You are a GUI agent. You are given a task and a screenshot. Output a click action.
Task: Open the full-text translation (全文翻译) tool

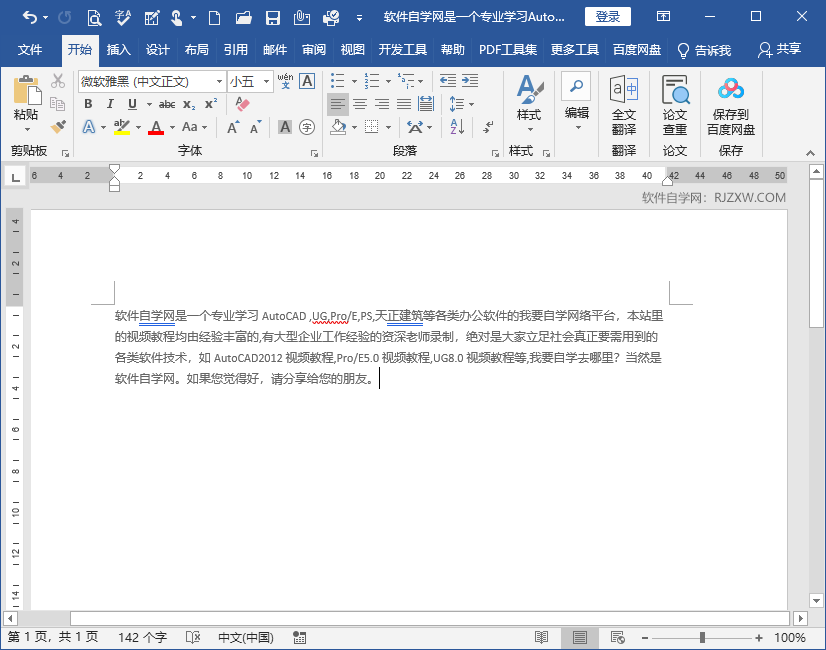[x=623, y=105]
